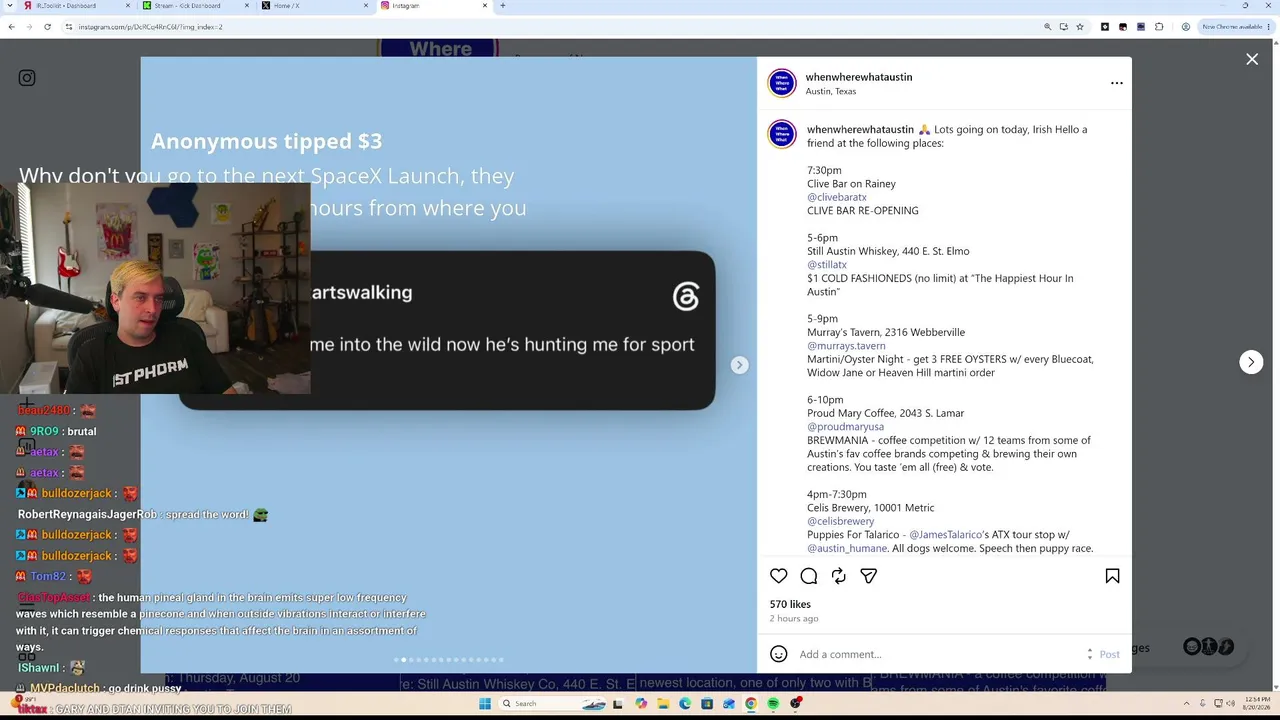Viewport: 1280px width, 720px height.
Task: Open the @murrays.tavern mention
Action: point(846,346)
